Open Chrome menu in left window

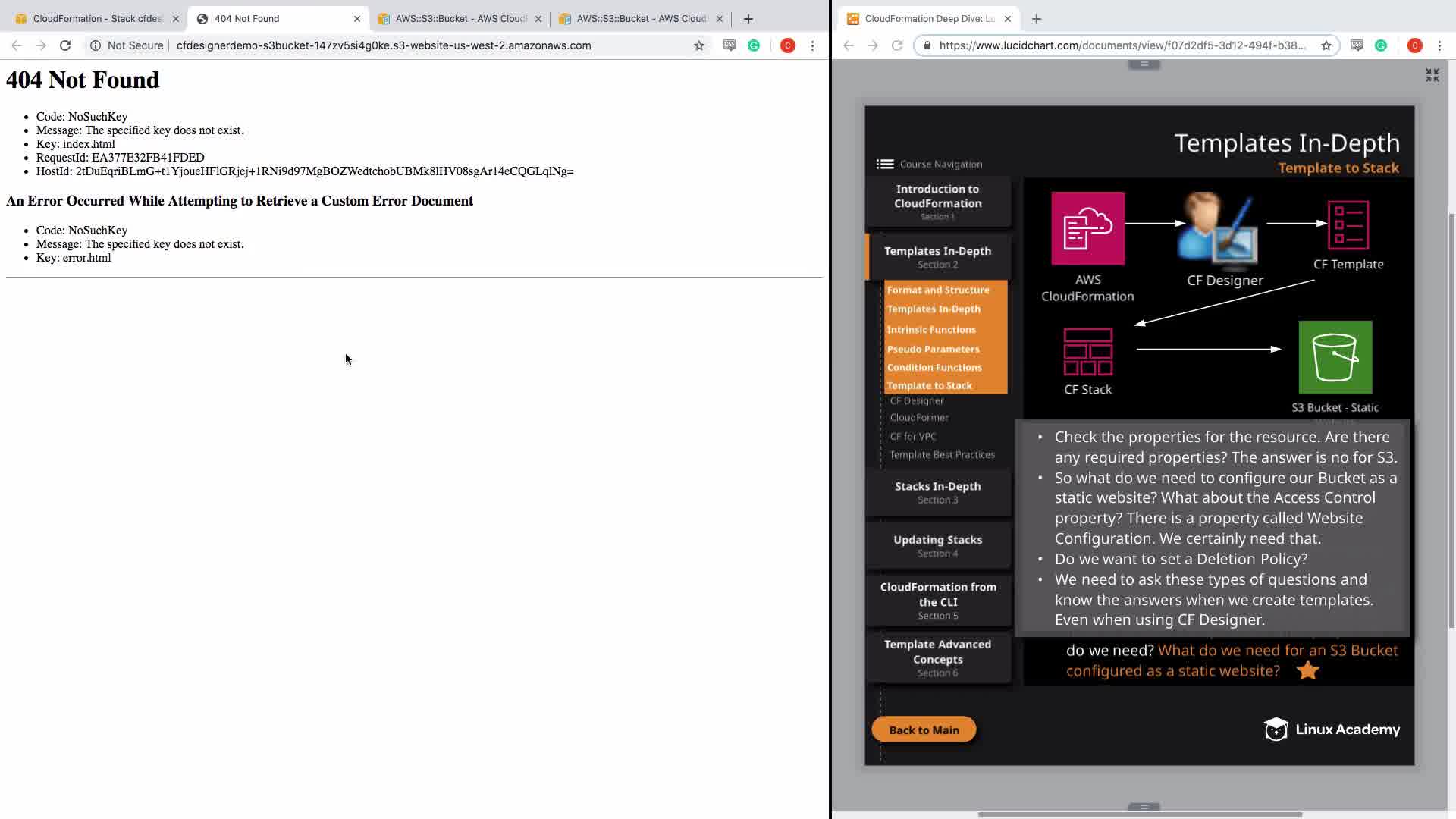click(x=812, y=45)
